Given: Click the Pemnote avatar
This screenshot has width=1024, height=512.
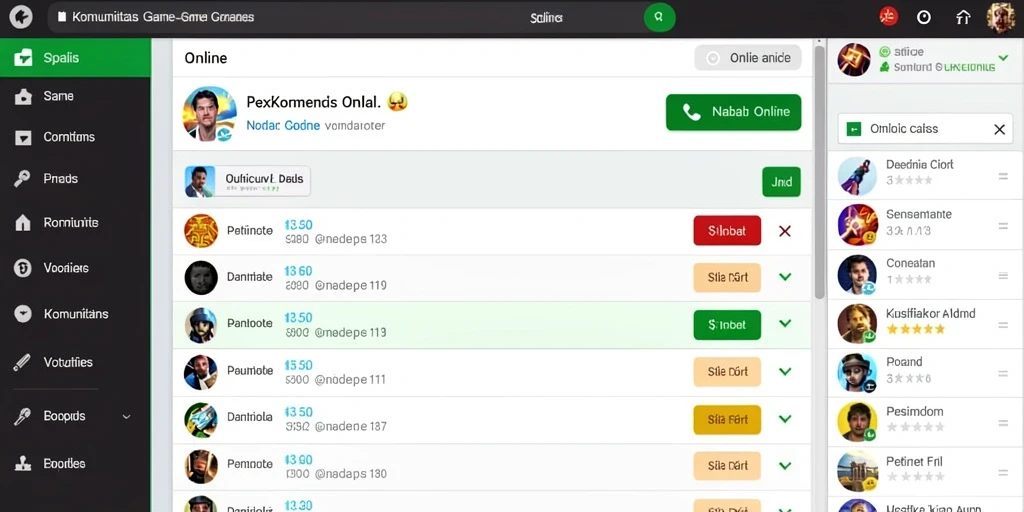Looking at the screenshot, I should 201,466.
